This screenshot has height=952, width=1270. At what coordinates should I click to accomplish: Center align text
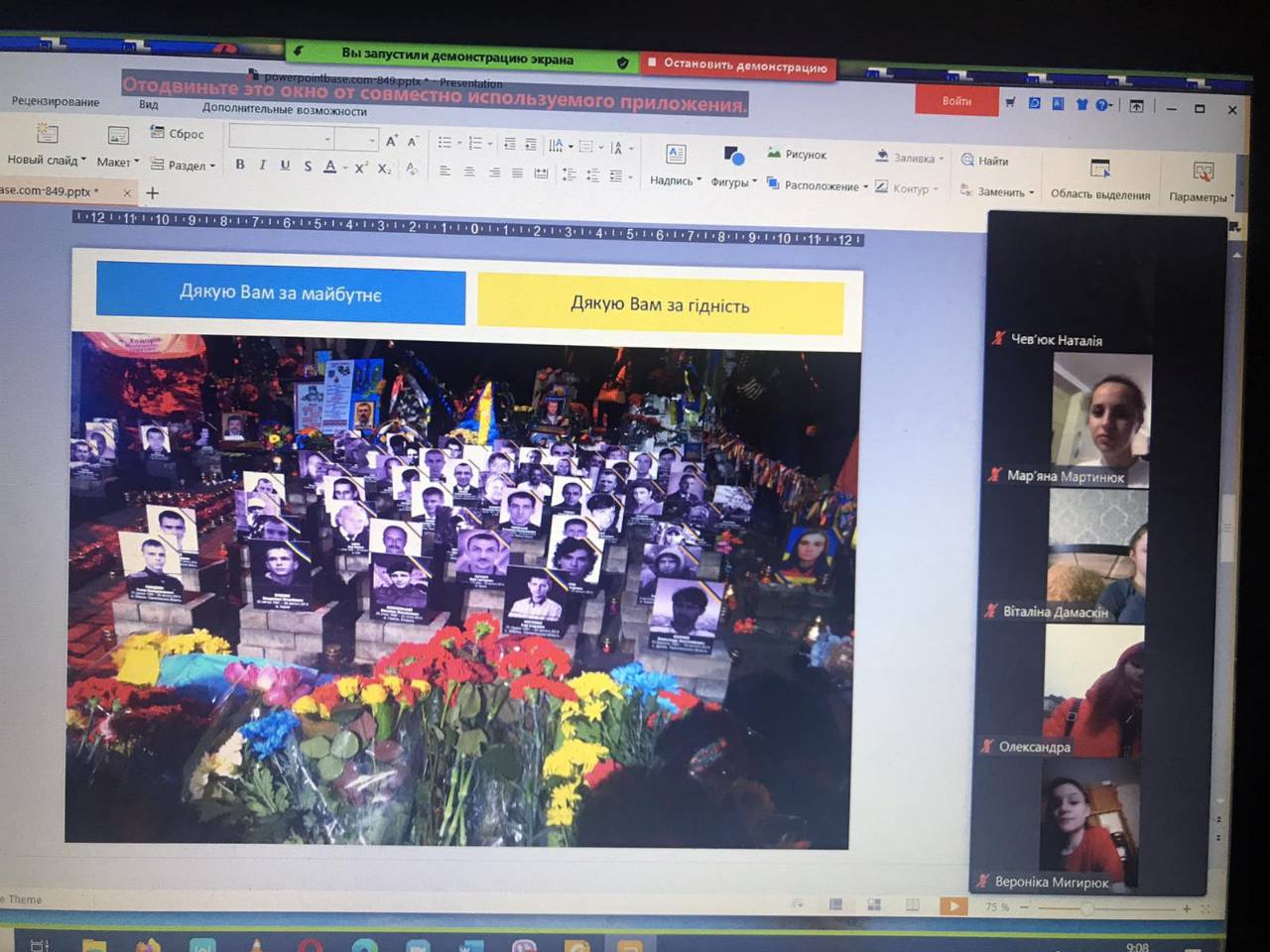click(469, 172)
